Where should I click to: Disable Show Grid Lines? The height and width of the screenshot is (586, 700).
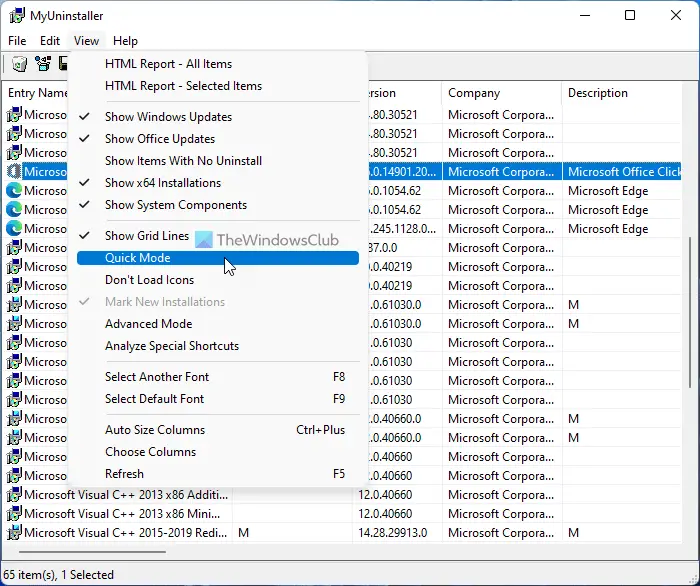click(x=218, y=236)
